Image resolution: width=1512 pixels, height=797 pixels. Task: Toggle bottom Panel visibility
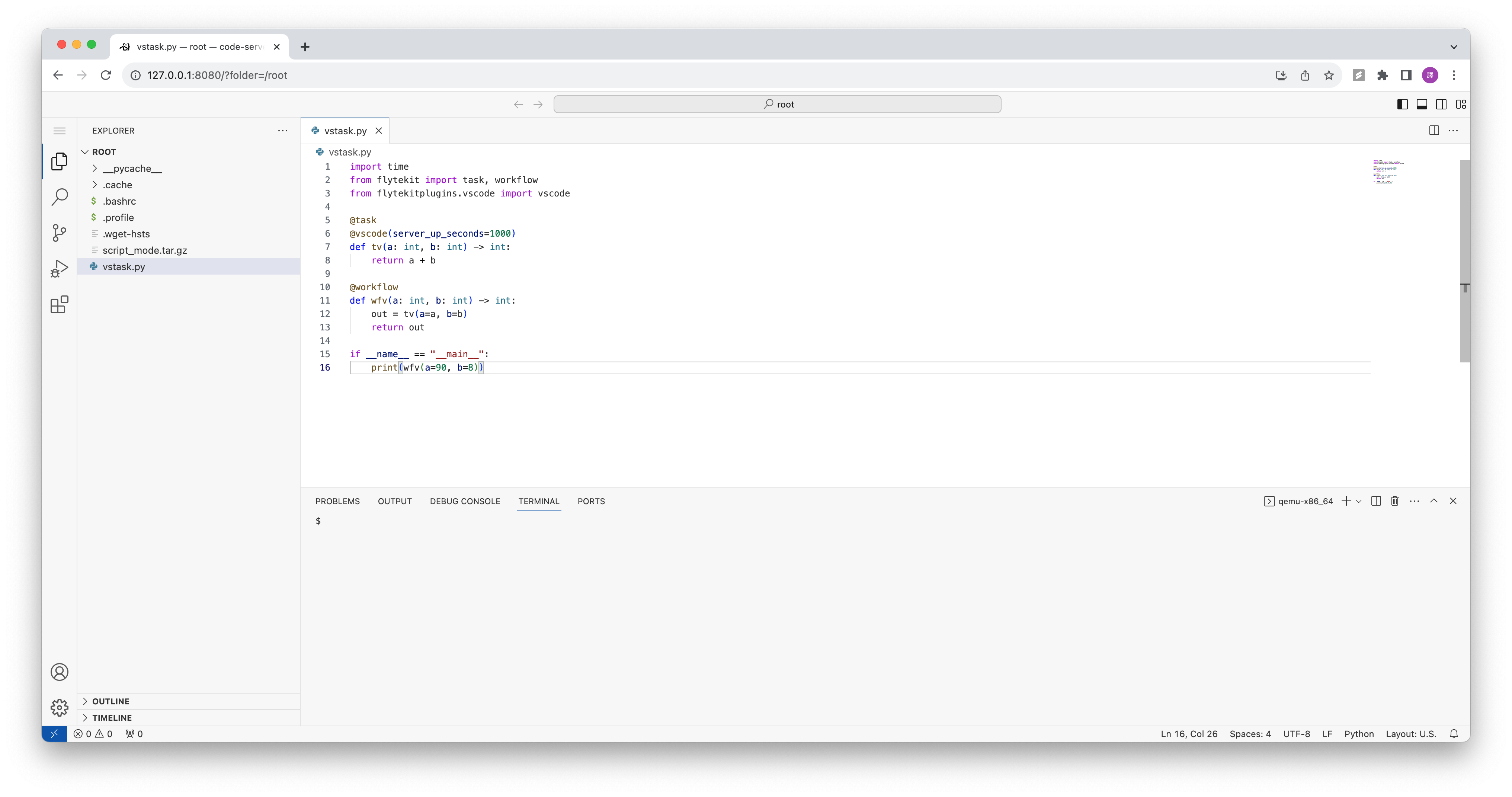pyautogui.click(x=1422, y=105)
